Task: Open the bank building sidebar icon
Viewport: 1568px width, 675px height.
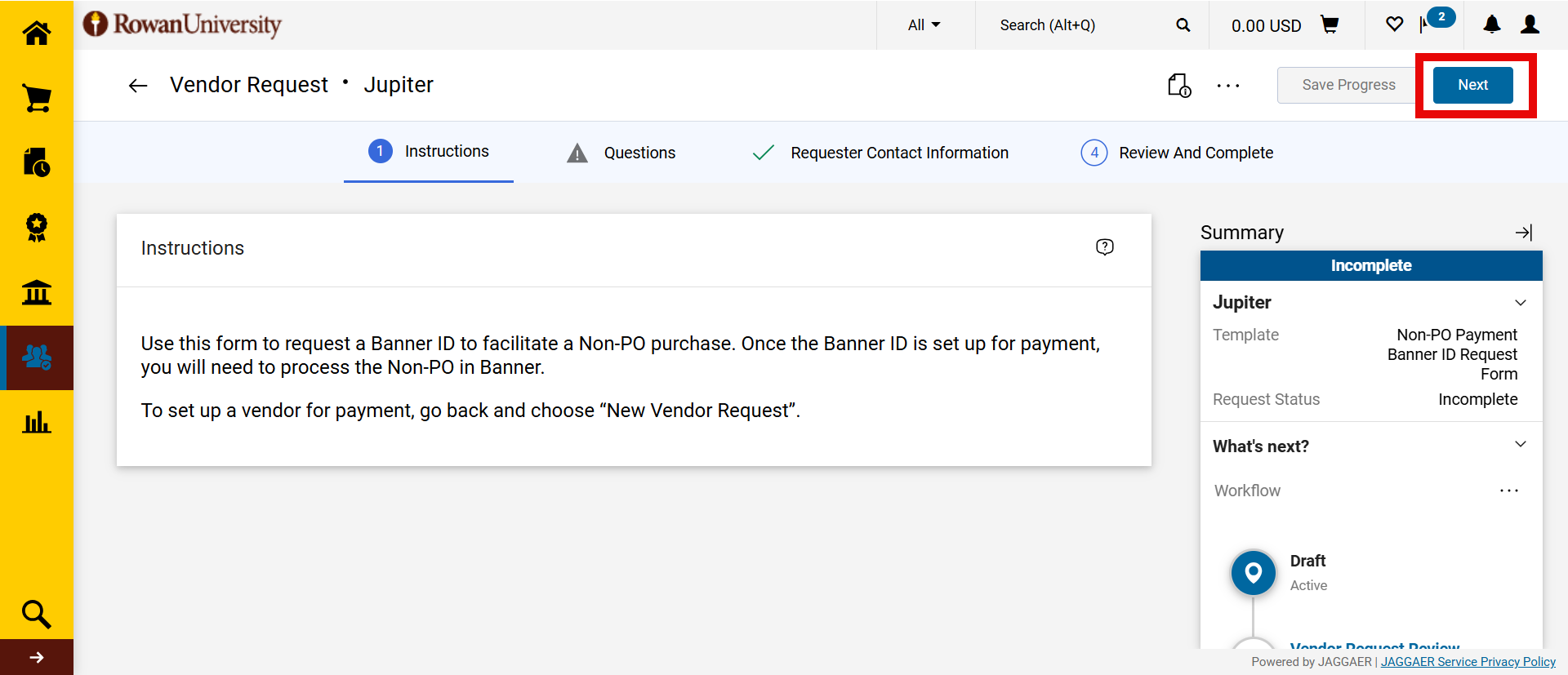Action: (x=37, y=292)
